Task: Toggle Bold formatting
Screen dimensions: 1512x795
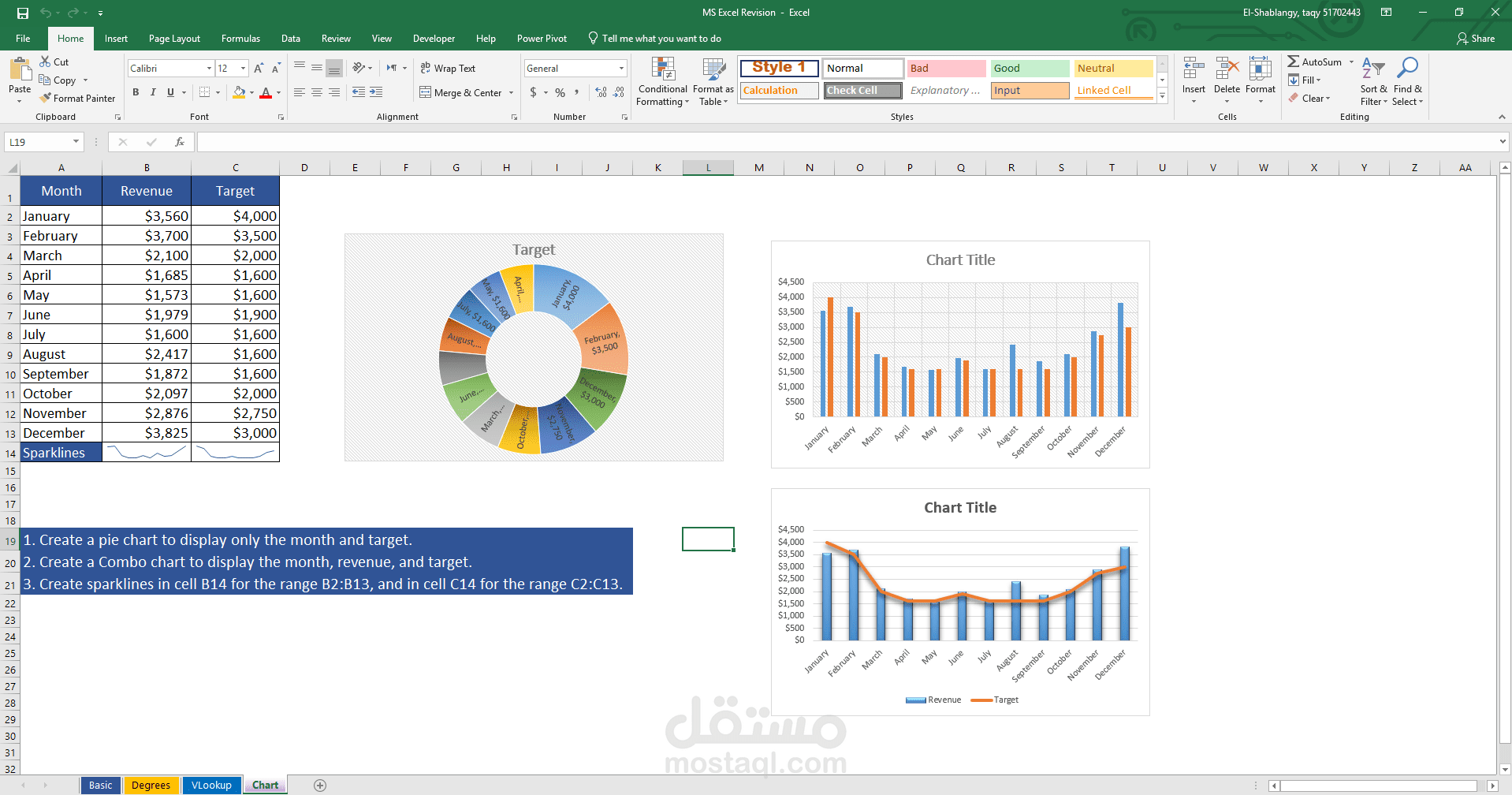Action: (x=136, y=92)
